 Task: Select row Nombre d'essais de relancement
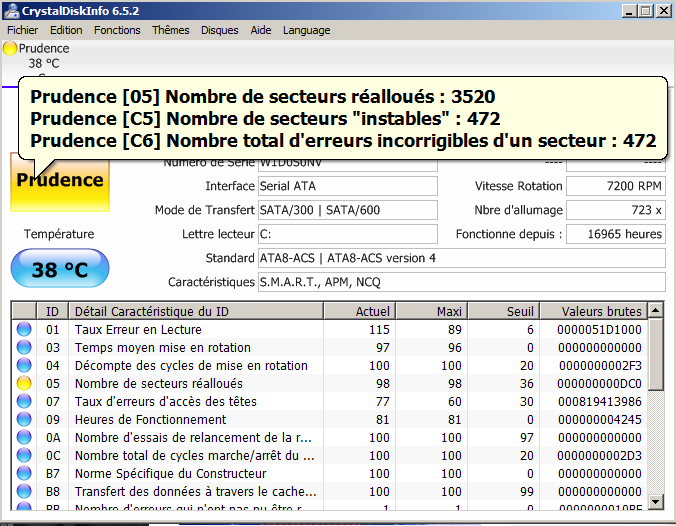point(329,438)
